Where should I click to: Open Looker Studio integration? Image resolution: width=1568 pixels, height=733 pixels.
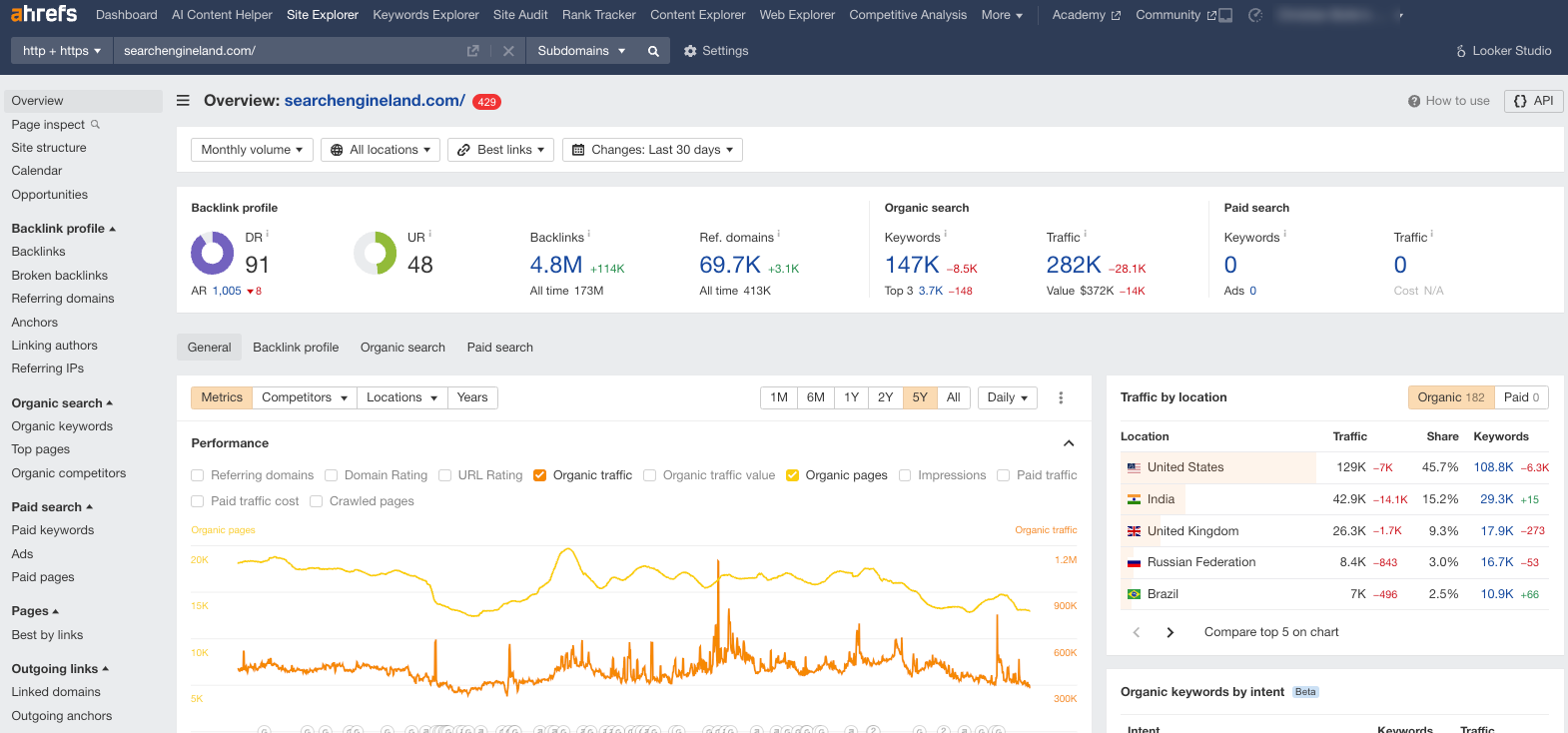(x=1503, y=51)
